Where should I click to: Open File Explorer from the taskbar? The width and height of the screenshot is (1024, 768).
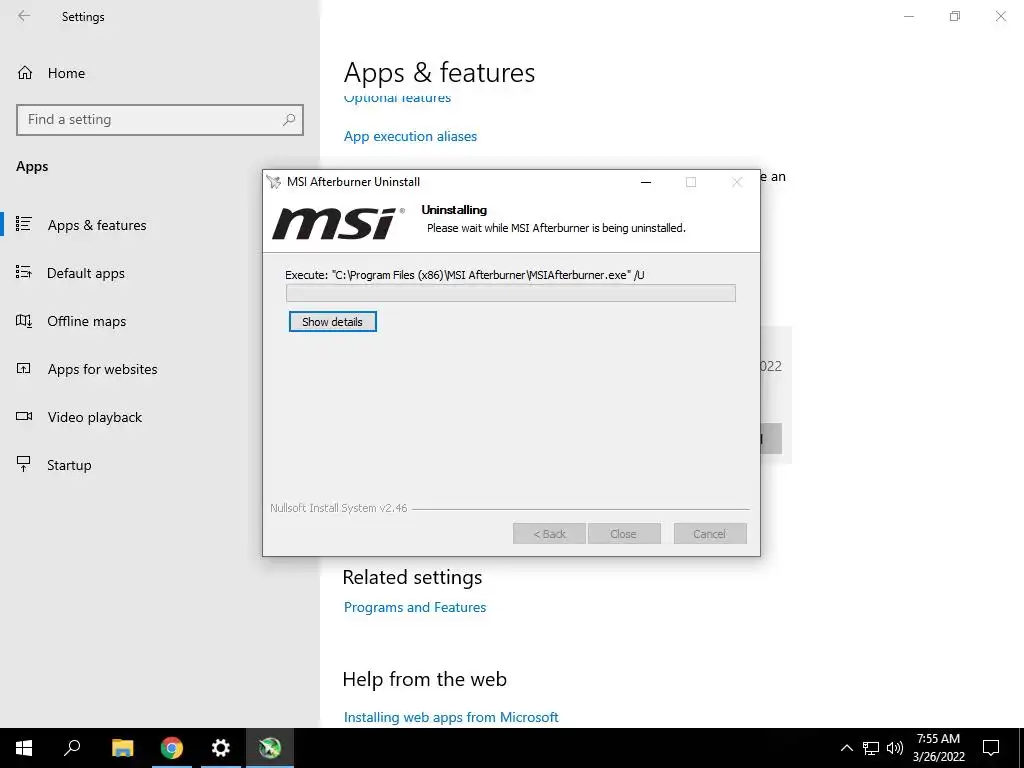pos(122,748)
